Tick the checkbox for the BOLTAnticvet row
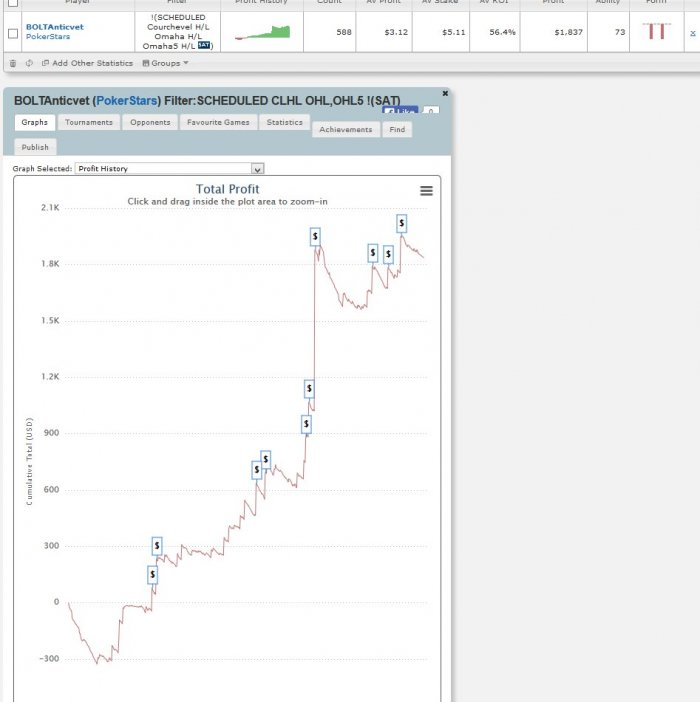 [x=13, y=34]
